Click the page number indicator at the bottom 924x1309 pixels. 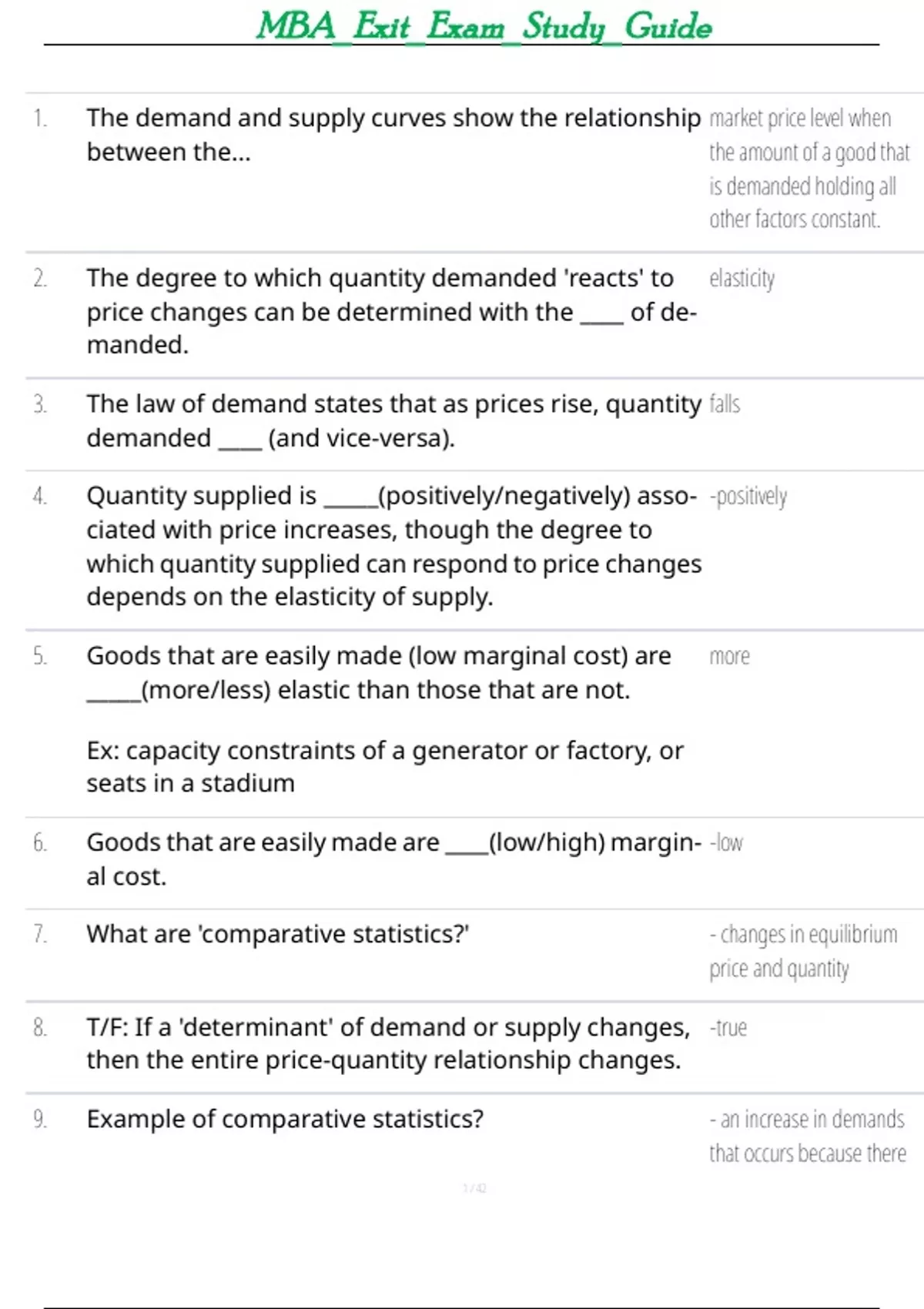tap(474, 1188)
